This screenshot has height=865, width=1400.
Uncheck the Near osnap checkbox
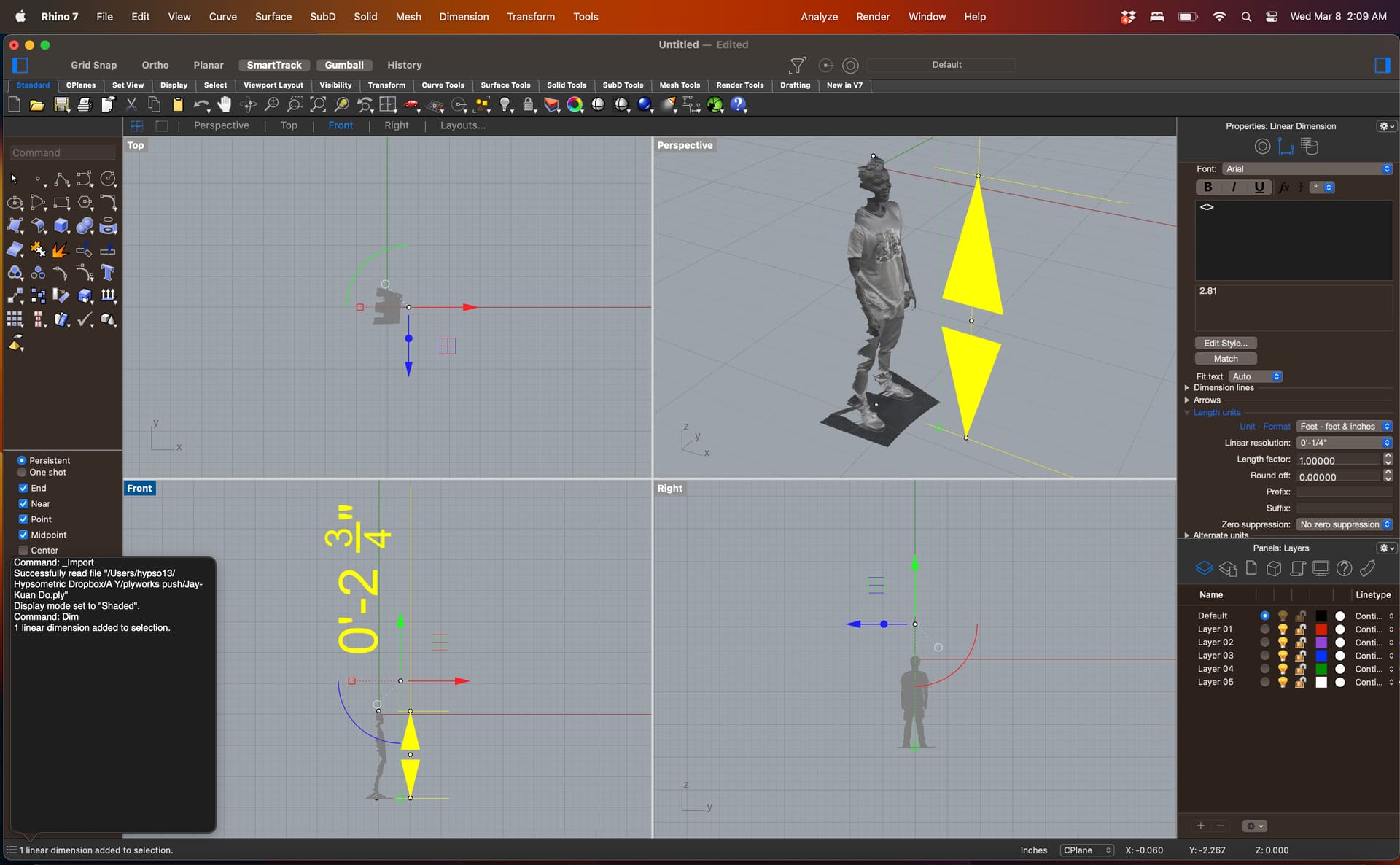23,504
